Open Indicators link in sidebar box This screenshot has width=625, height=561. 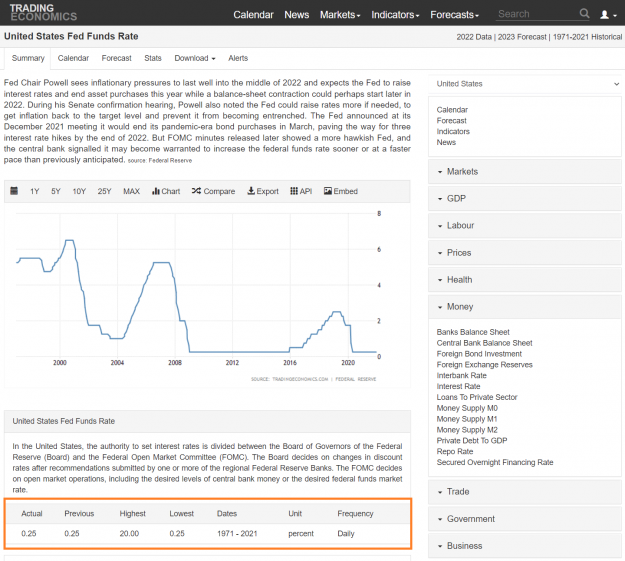point(453,131)
